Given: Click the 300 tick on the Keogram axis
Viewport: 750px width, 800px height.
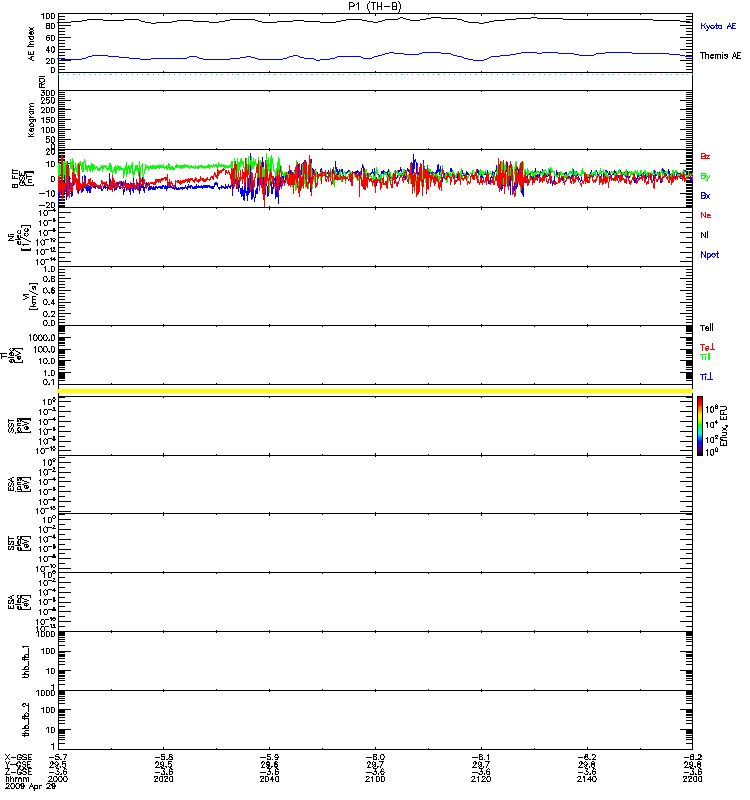Looking at the screenshot, I should (x=48, y=93).
